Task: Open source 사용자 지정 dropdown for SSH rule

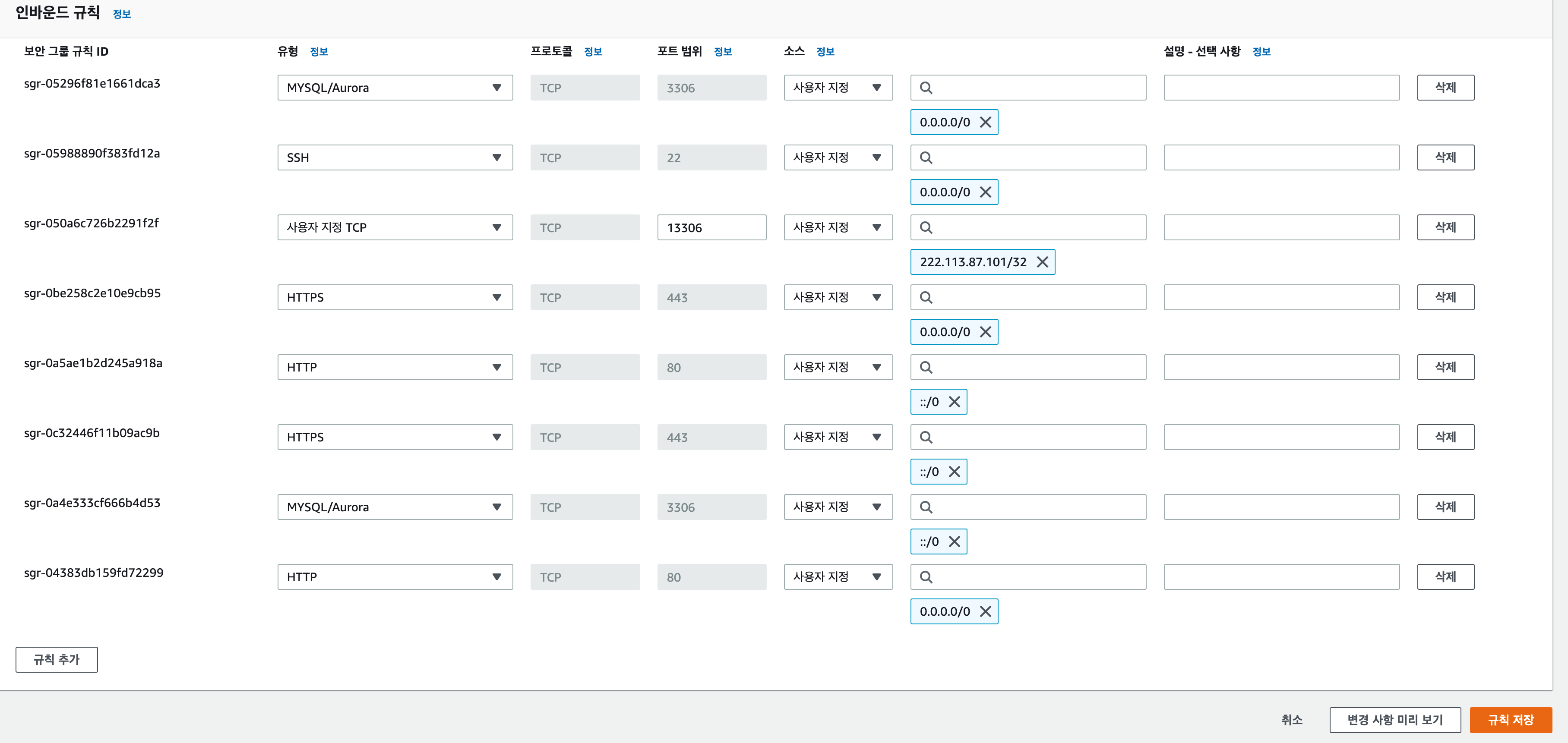Action: coord(838,157)
